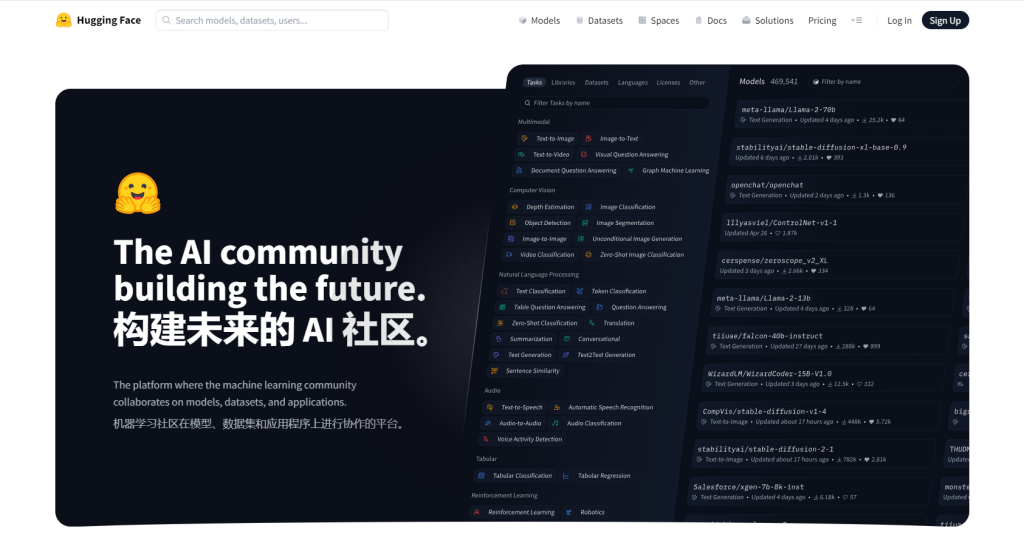Image resolution: width=1024 pixels, height=543 pixels.
Task: Click the Video Classification icon
Action: coord(509,255)
